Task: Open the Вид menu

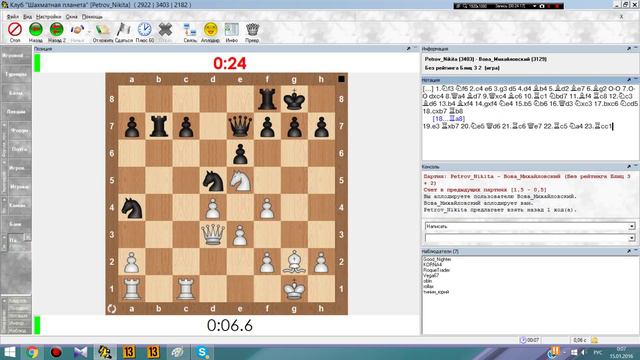Action: (x=27, y=17)
